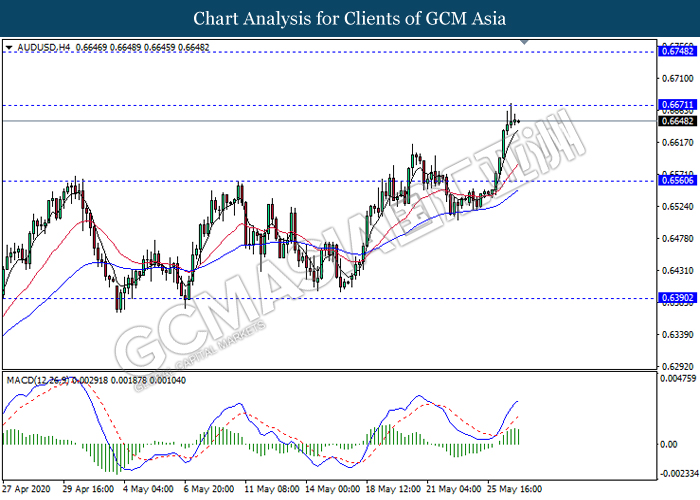
Task: Click the 6 May 20:00 time label
Action: [x=209, y=489]
